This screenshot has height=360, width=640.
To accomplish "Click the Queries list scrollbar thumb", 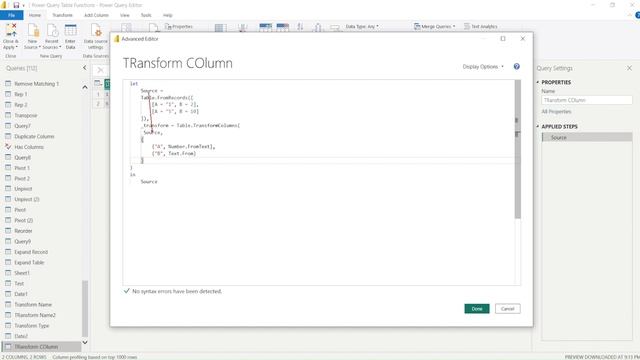I will [x=85, y=308].
